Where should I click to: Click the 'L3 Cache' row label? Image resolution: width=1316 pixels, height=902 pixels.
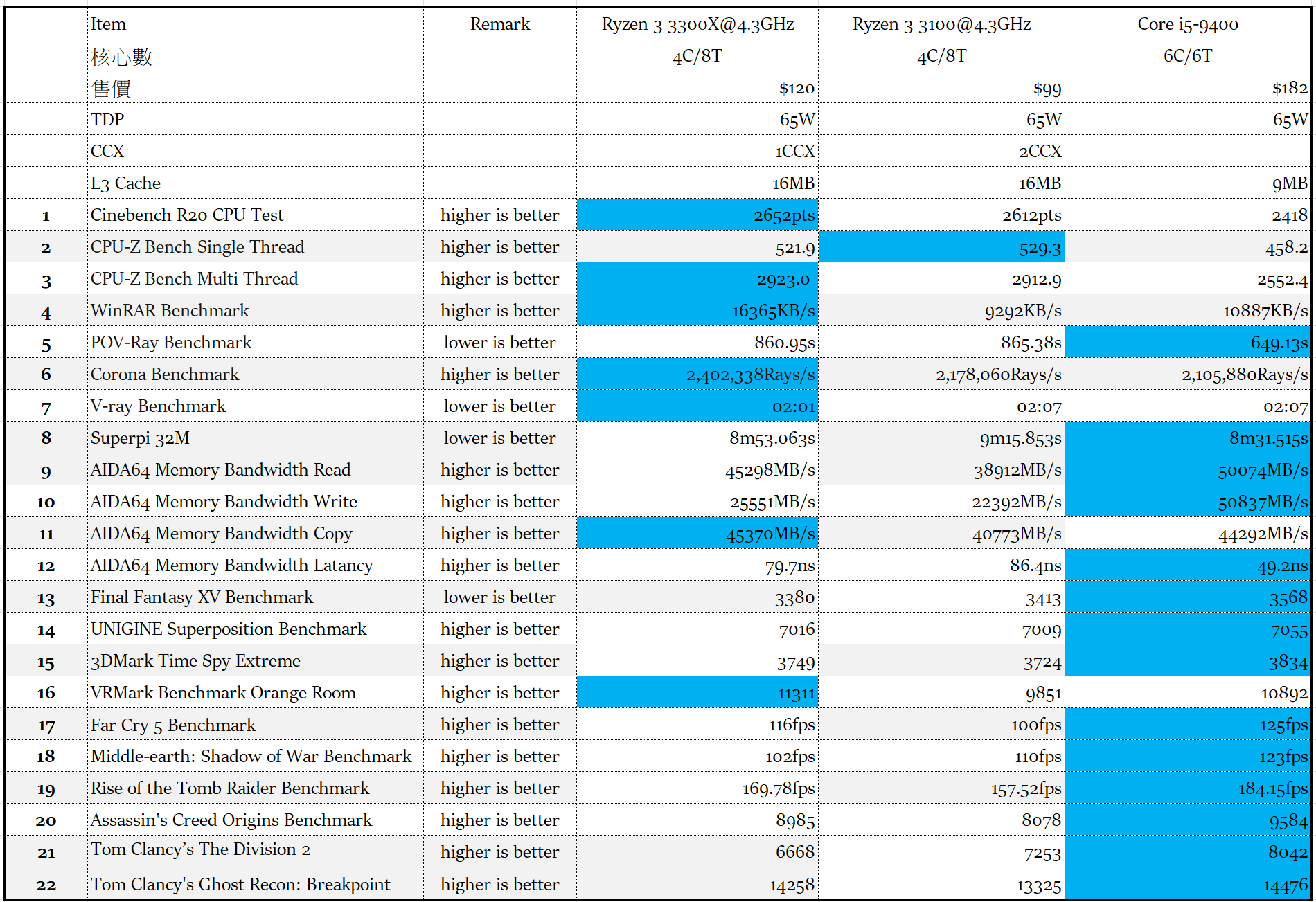pyautogui.click(x=256, y=183)
